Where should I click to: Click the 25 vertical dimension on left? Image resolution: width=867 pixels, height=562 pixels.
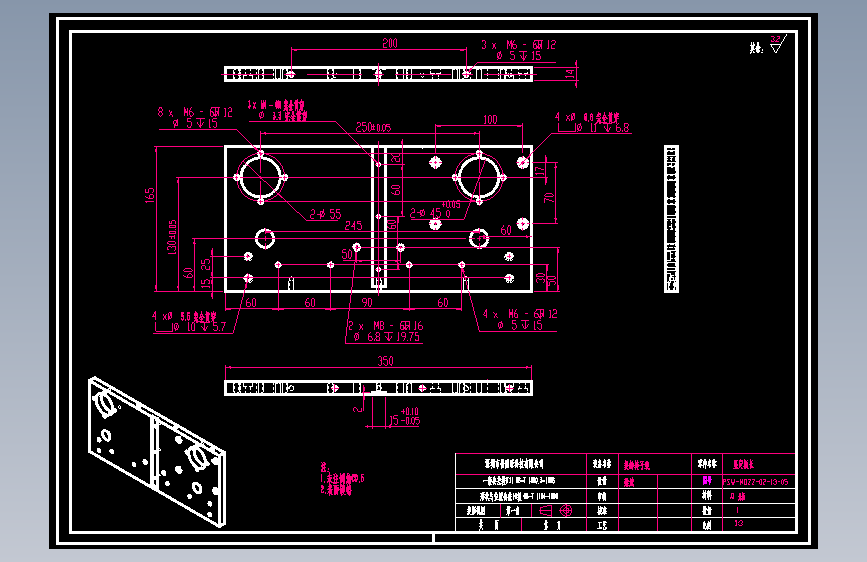pyautogui.click(x=206, y=264)
